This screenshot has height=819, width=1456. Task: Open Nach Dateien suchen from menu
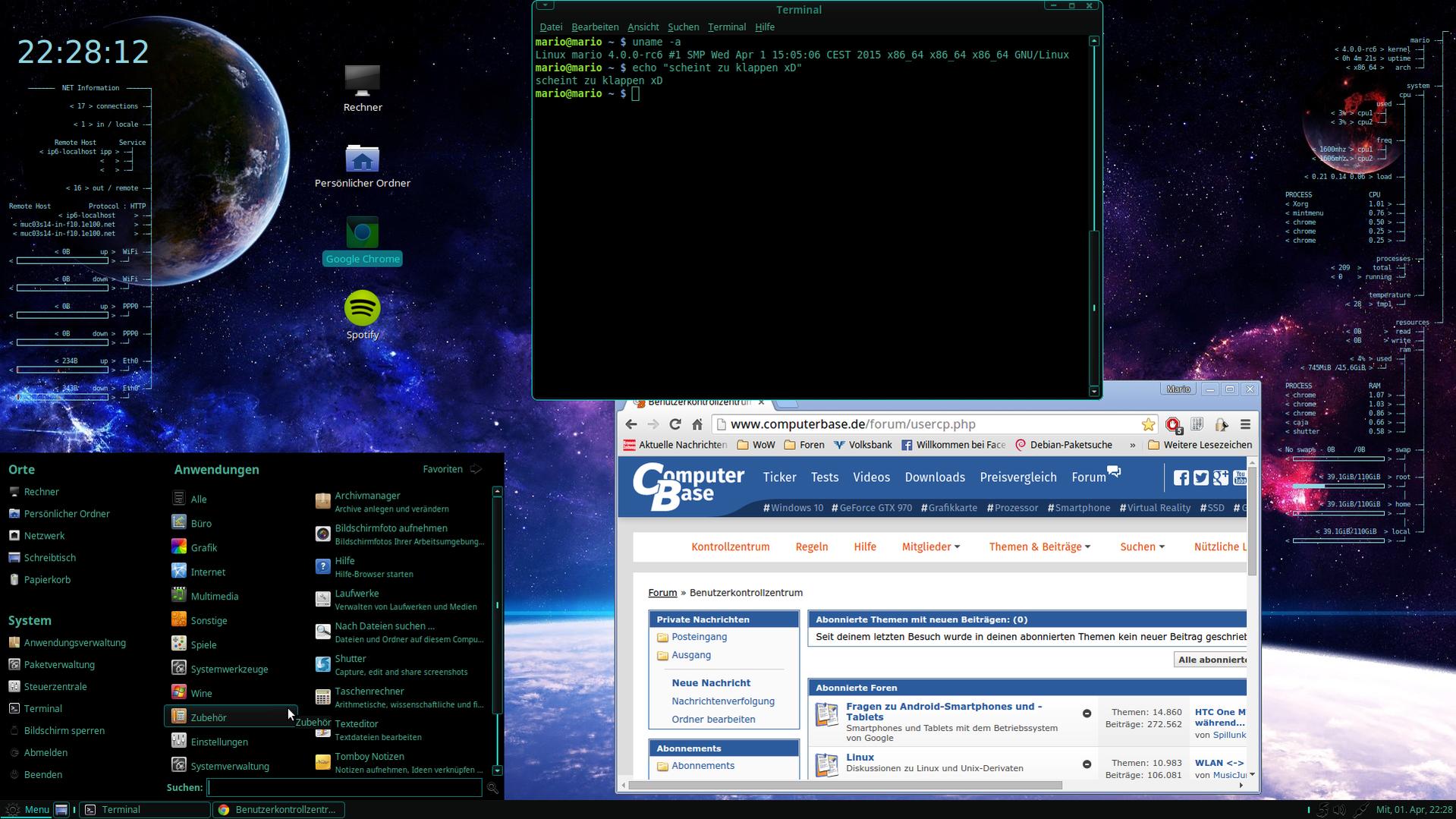click(400, 632)
